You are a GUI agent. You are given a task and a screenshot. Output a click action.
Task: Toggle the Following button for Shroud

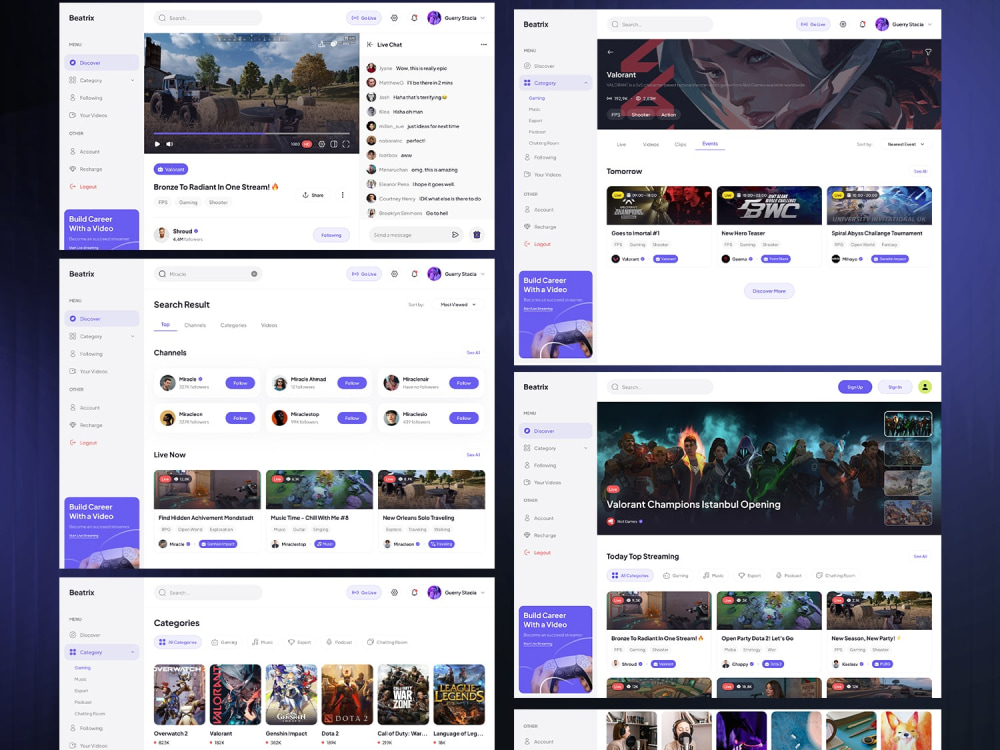(x=331, y=235)
